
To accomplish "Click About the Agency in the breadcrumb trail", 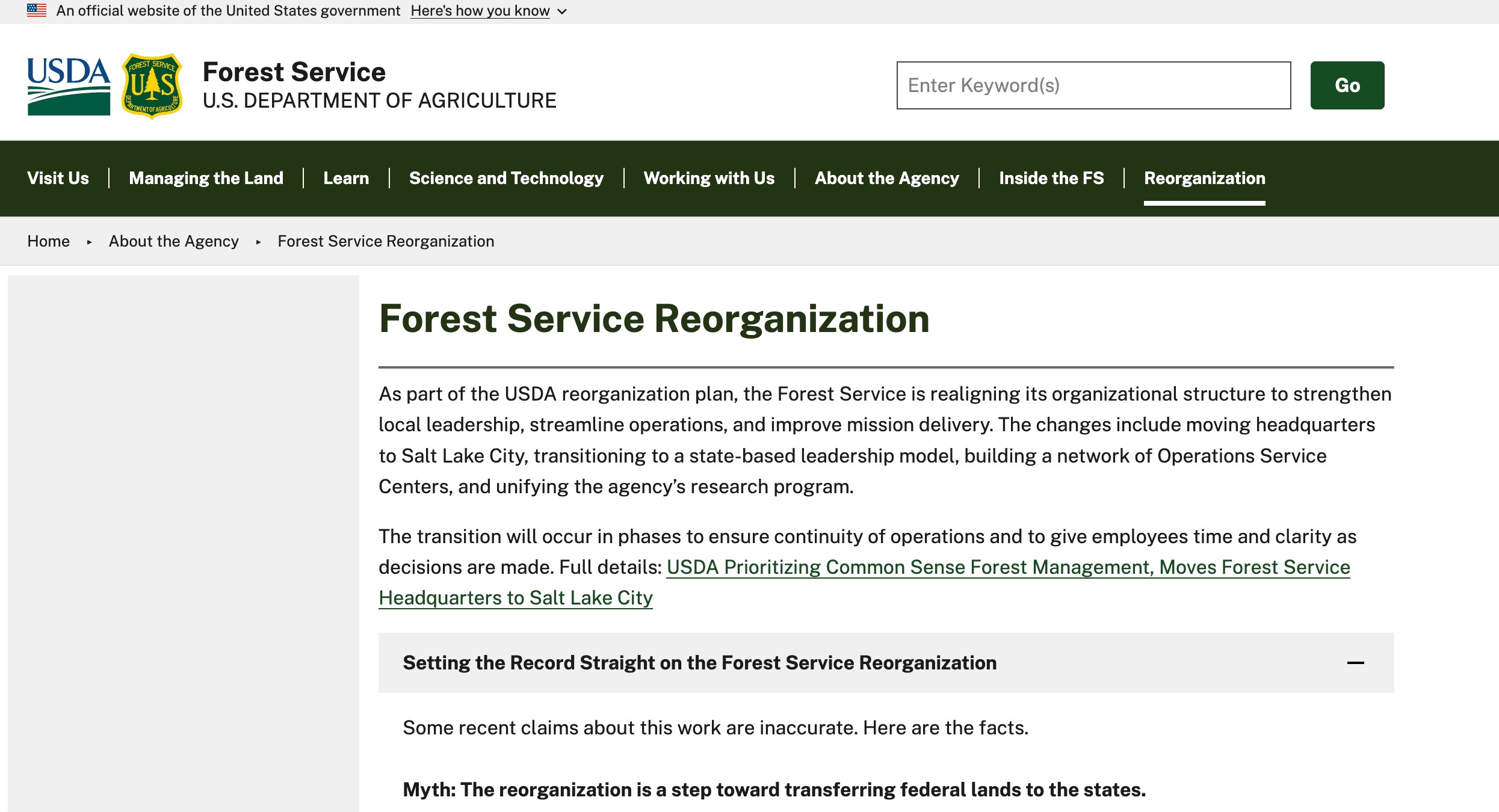I will point(173,241).
